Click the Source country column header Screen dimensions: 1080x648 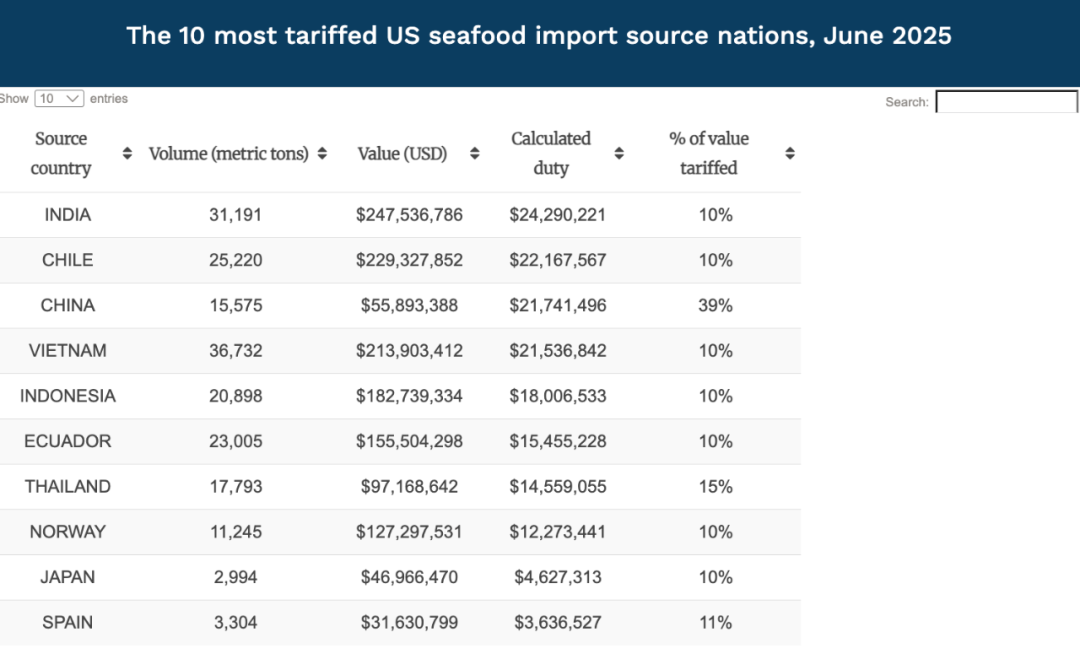tap(61, 153)
